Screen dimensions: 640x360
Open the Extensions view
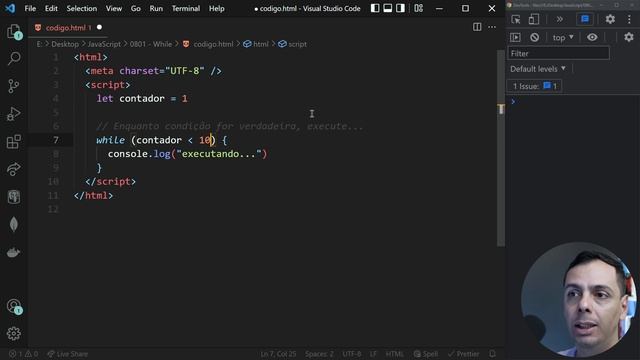coord(14,142)
